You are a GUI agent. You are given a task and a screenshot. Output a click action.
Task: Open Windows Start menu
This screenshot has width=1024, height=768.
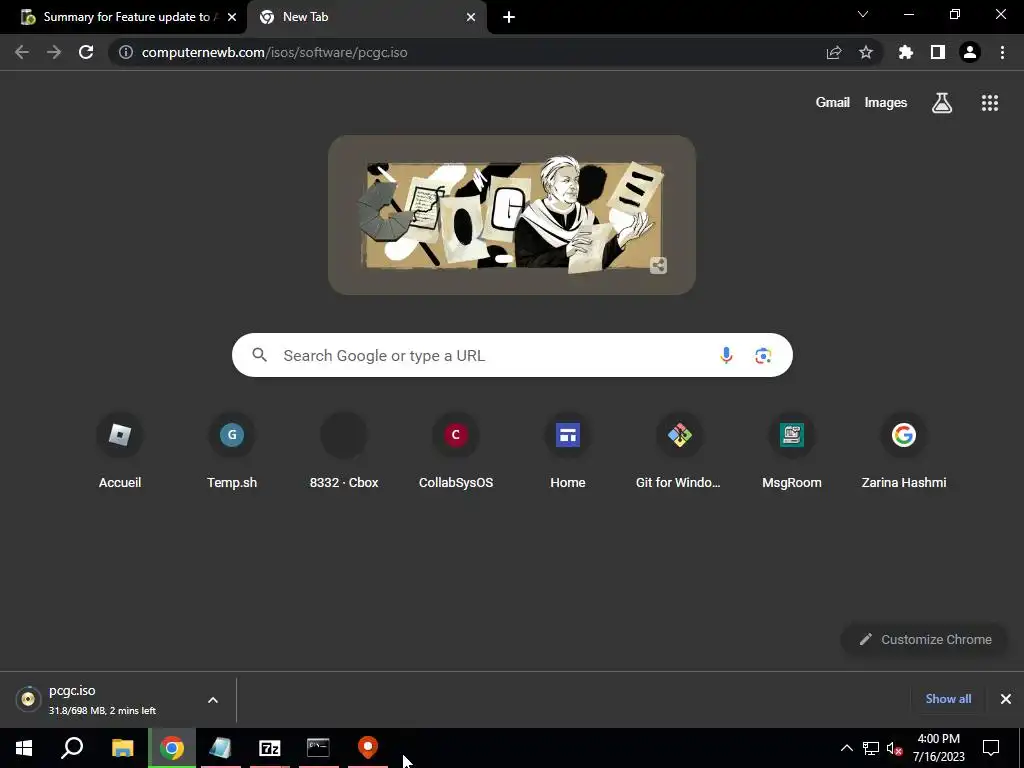tap(24, 748)
